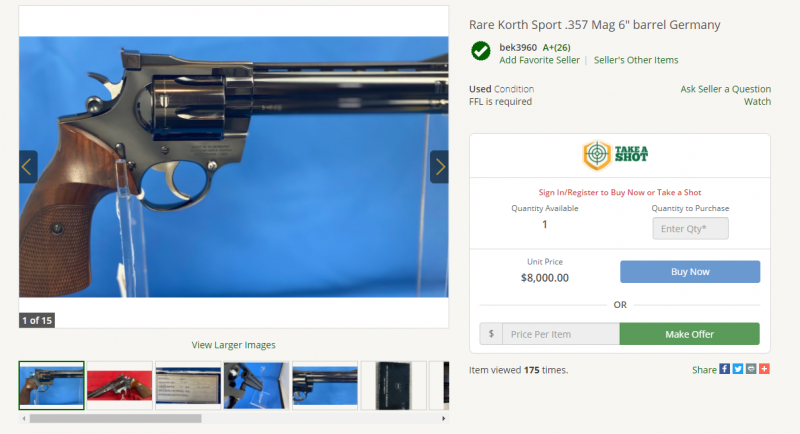Image resolution: width=800 pixels, height=434 pixels.
Task: Select the red background revolver thumbnail
Action: coord(119,386)
